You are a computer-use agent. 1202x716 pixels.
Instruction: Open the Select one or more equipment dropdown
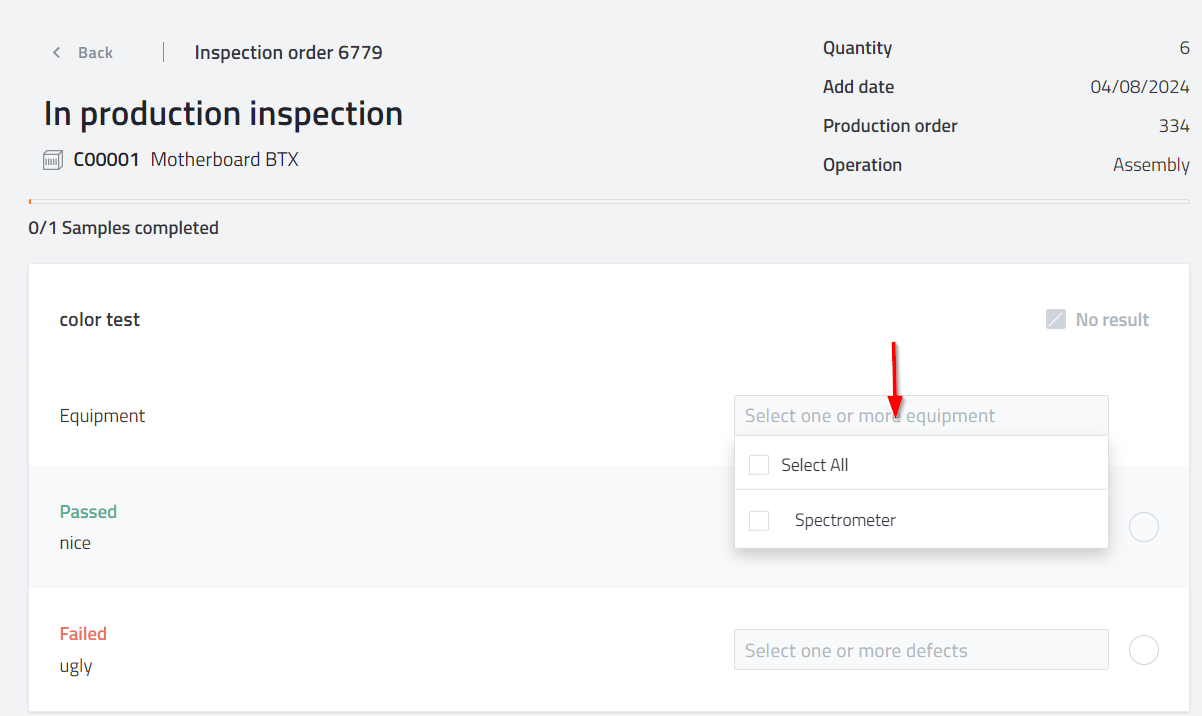coord(921,415)
